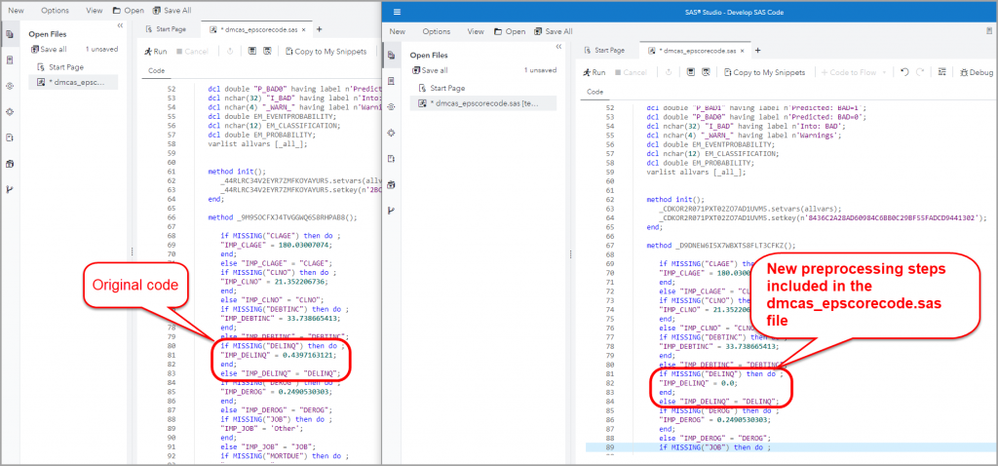998x466 pixels.
Task: Click the first program-save icon after Run in the left window
Action: click(x=252, y=52)
